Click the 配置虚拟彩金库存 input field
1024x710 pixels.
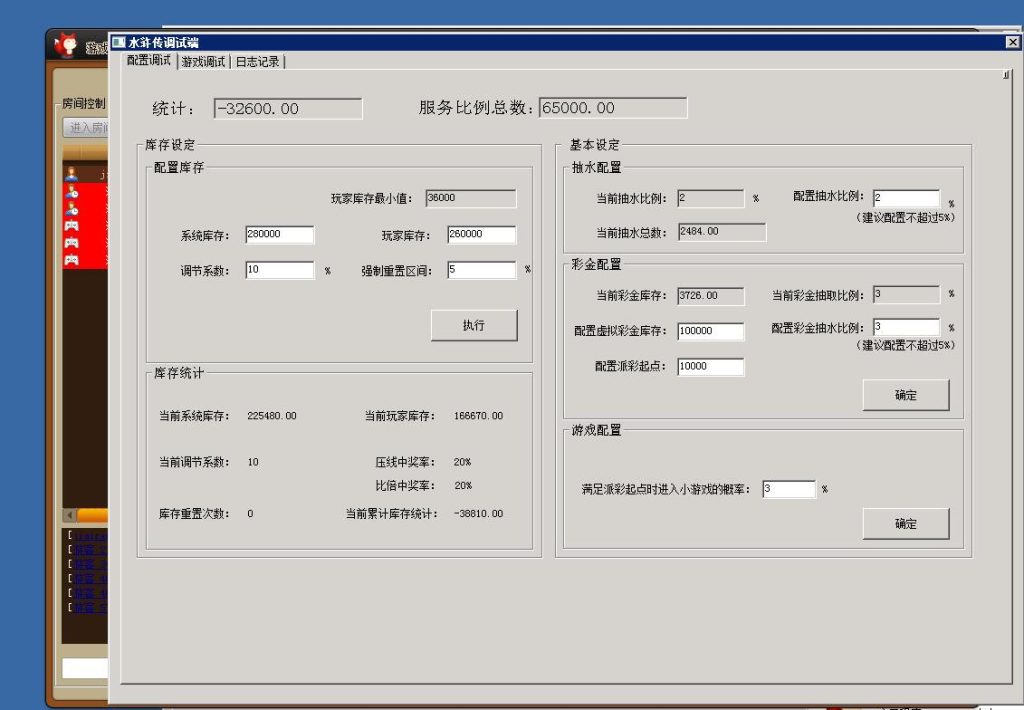point(710,332)
